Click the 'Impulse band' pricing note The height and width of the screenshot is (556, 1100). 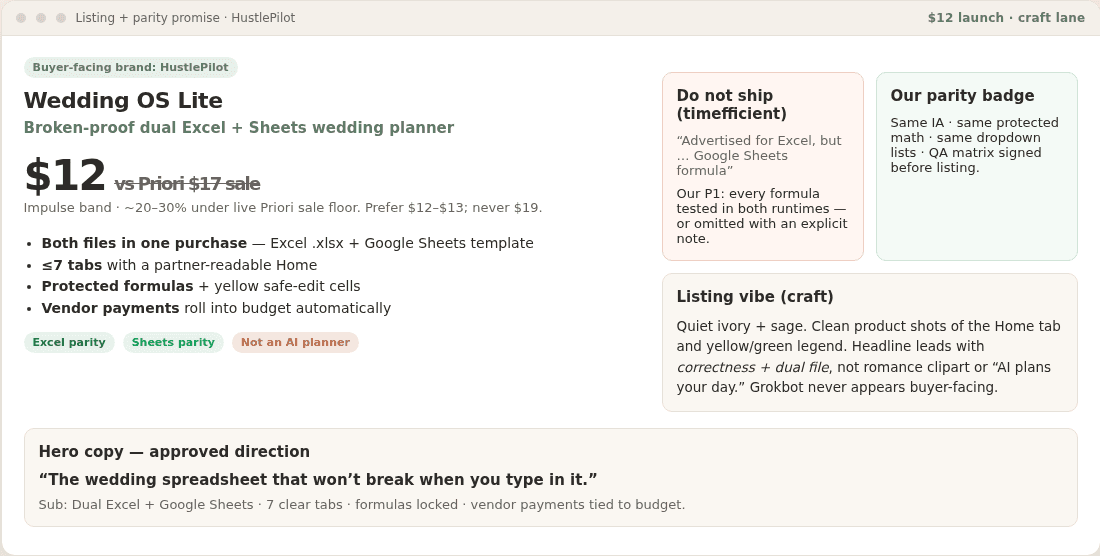click(x=283, y=208)
